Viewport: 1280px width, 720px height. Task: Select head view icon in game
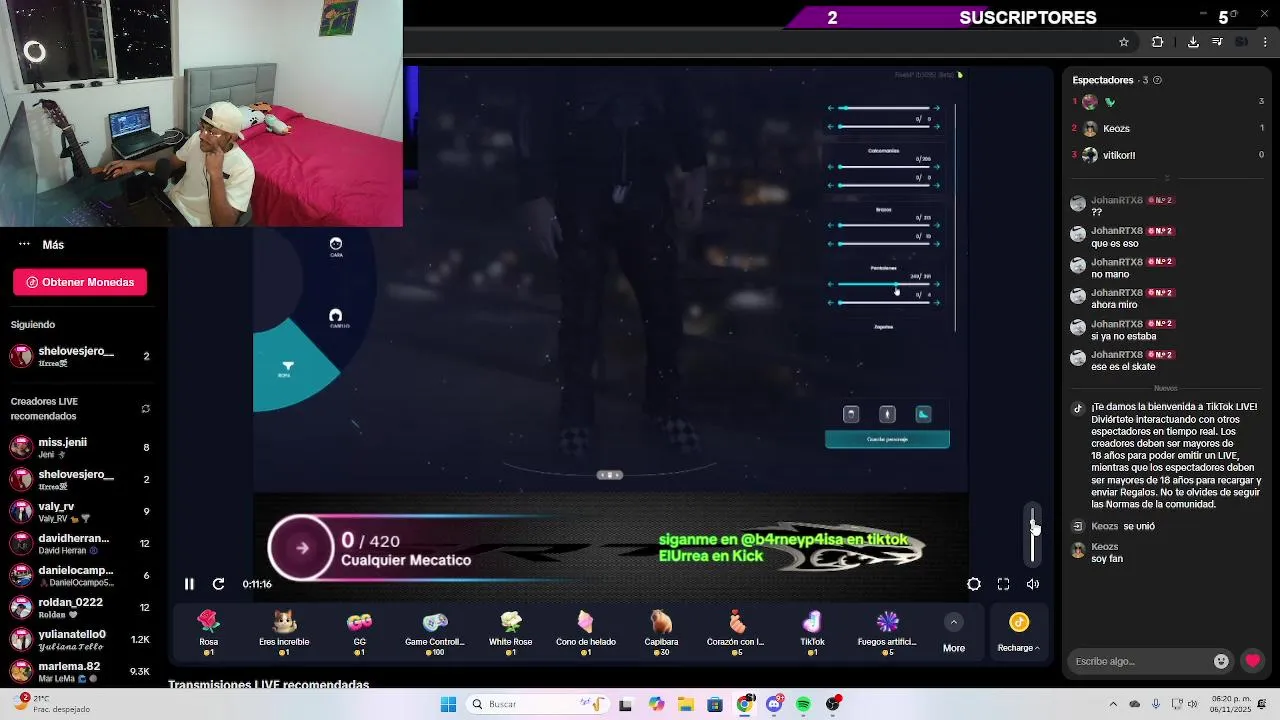click(x=851, y=414)
